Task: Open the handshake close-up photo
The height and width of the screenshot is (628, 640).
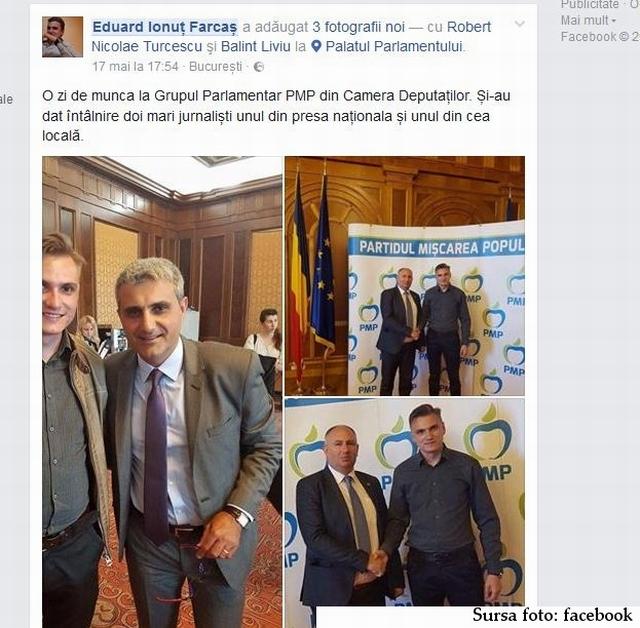Action: (x=405, y=502)
